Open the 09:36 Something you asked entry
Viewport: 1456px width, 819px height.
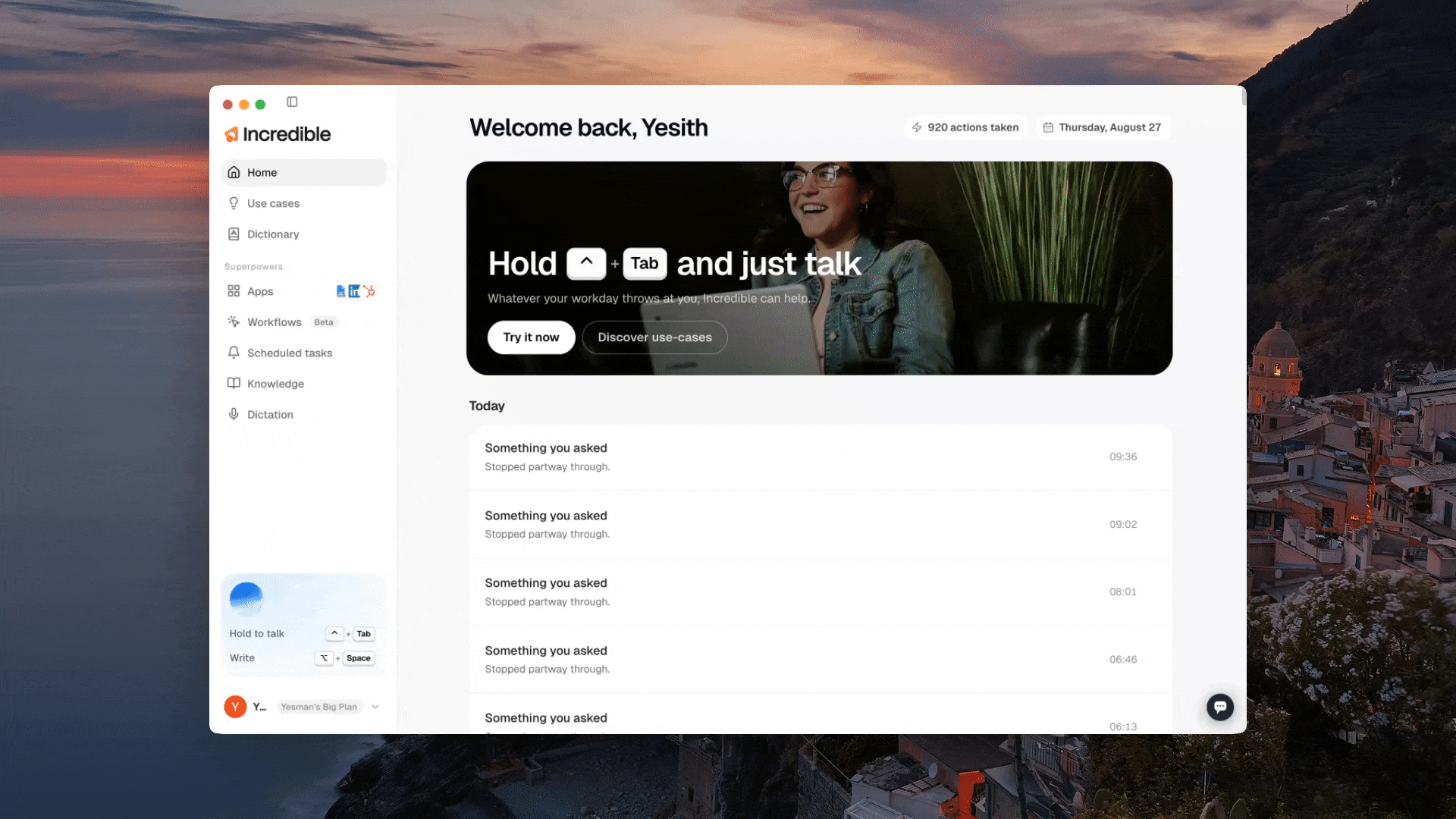[820, 457]
